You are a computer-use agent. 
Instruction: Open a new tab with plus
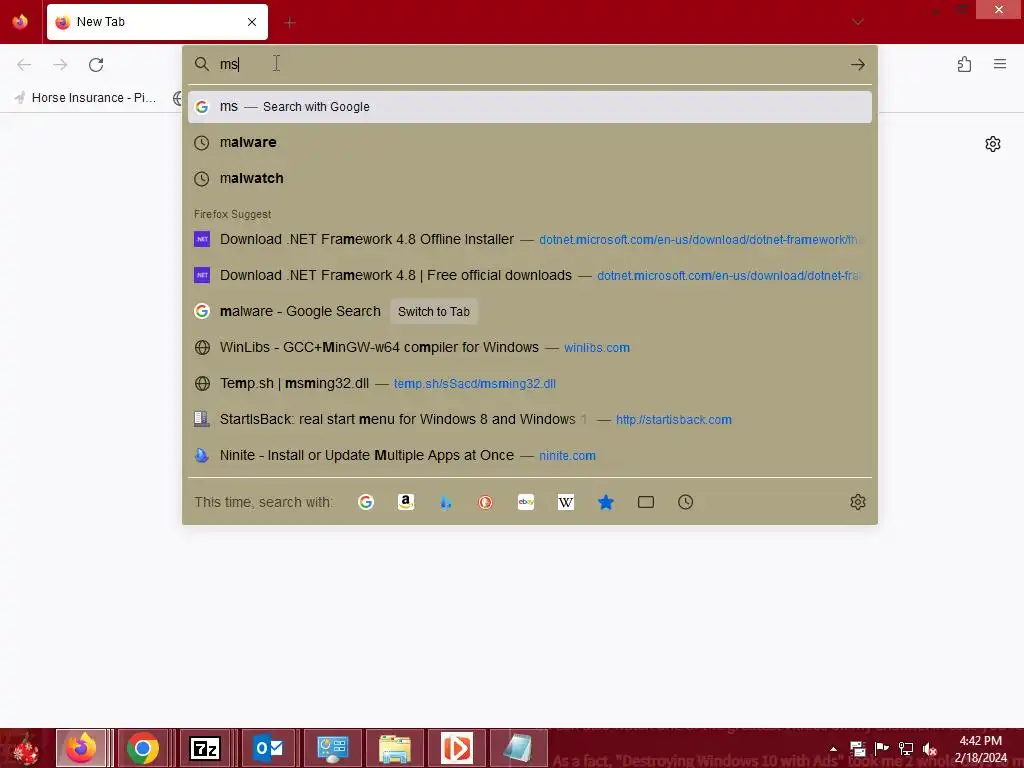pyautogui.click(x=290, y=22)
